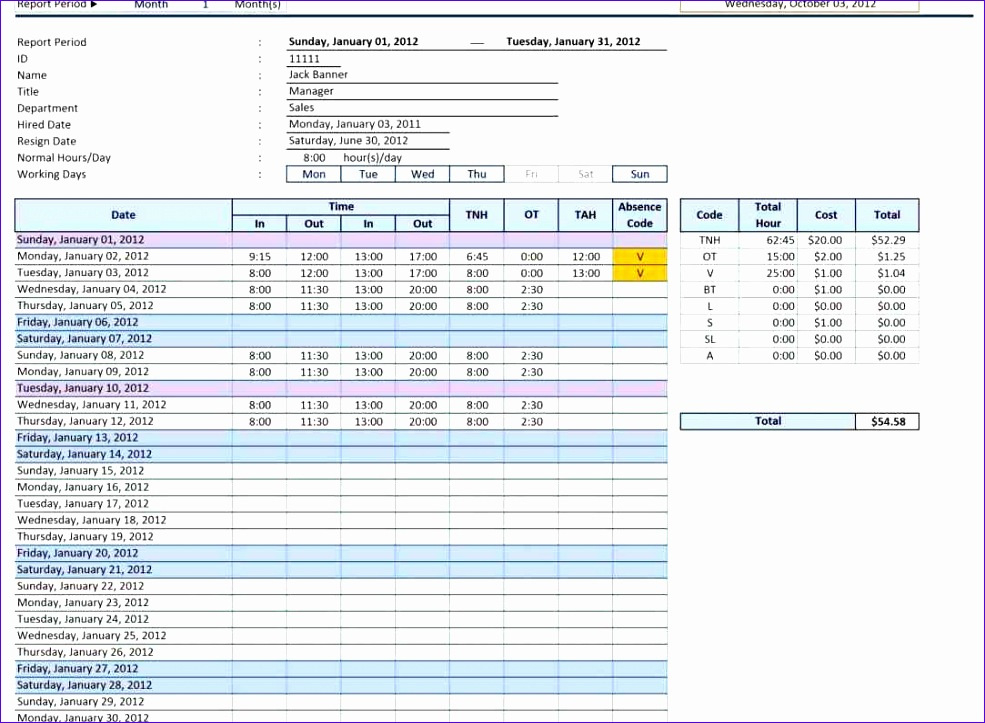Select the grand total $54.58 cell
Image resolution: width=985 pixels, height=723 pixels.
[887, 421]
